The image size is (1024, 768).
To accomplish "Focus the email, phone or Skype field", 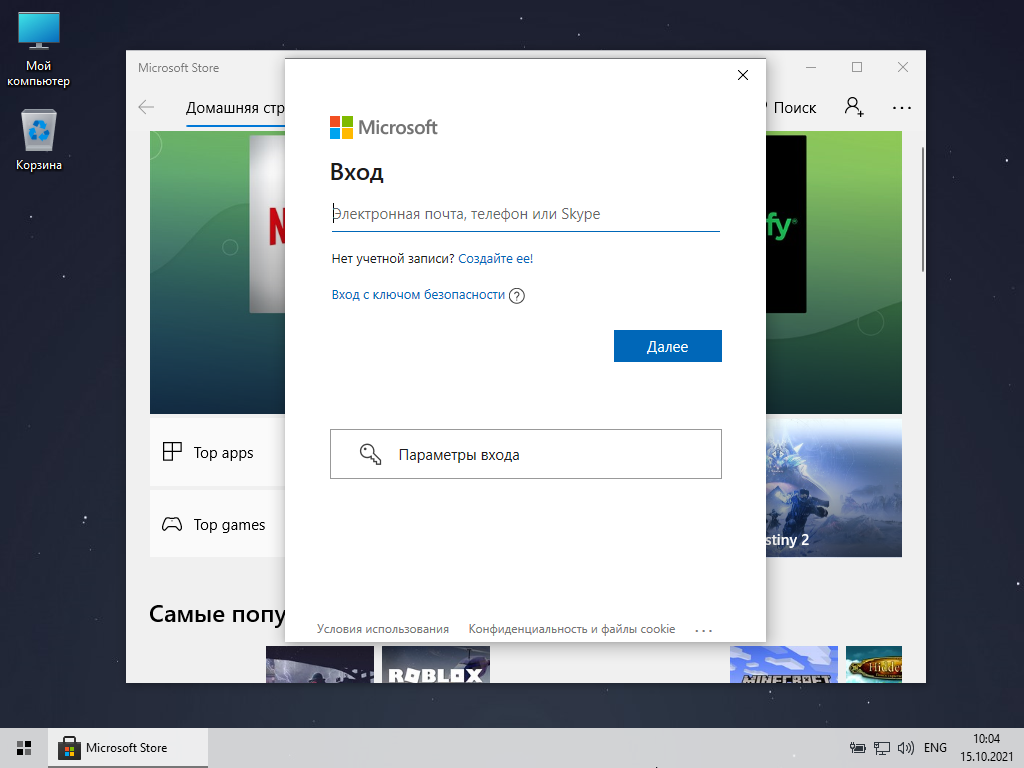I will tap(526, 214).
